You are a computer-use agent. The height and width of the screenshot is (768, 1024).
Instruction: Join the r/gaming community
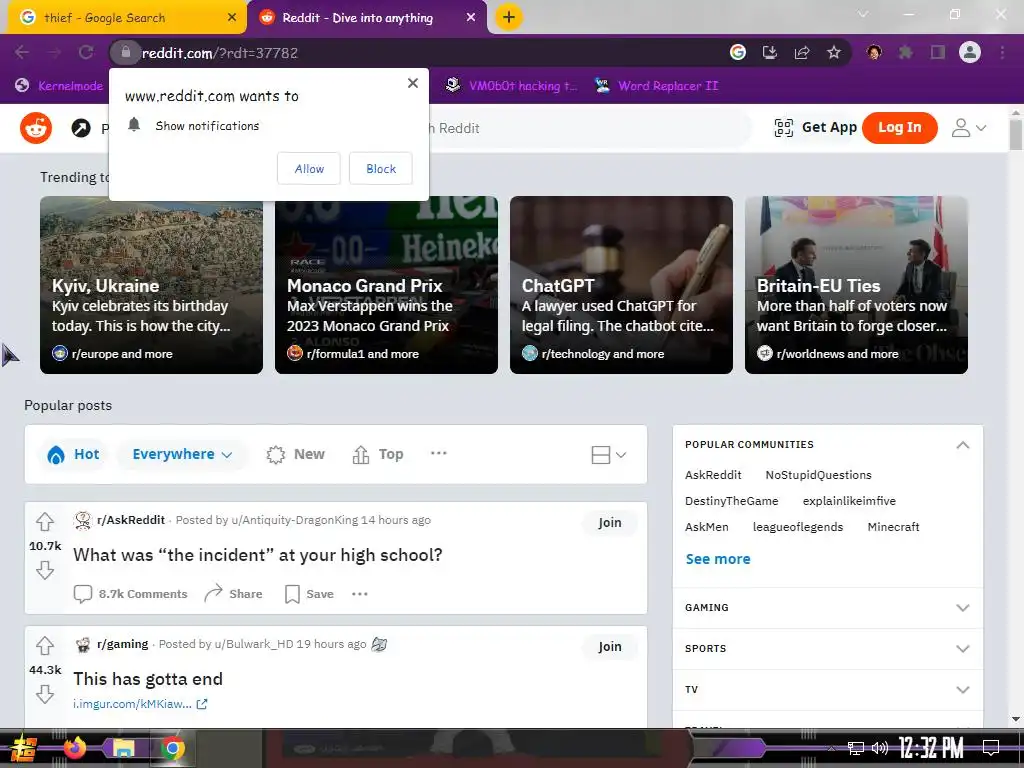pyautogui.click(x=609, y=647)
